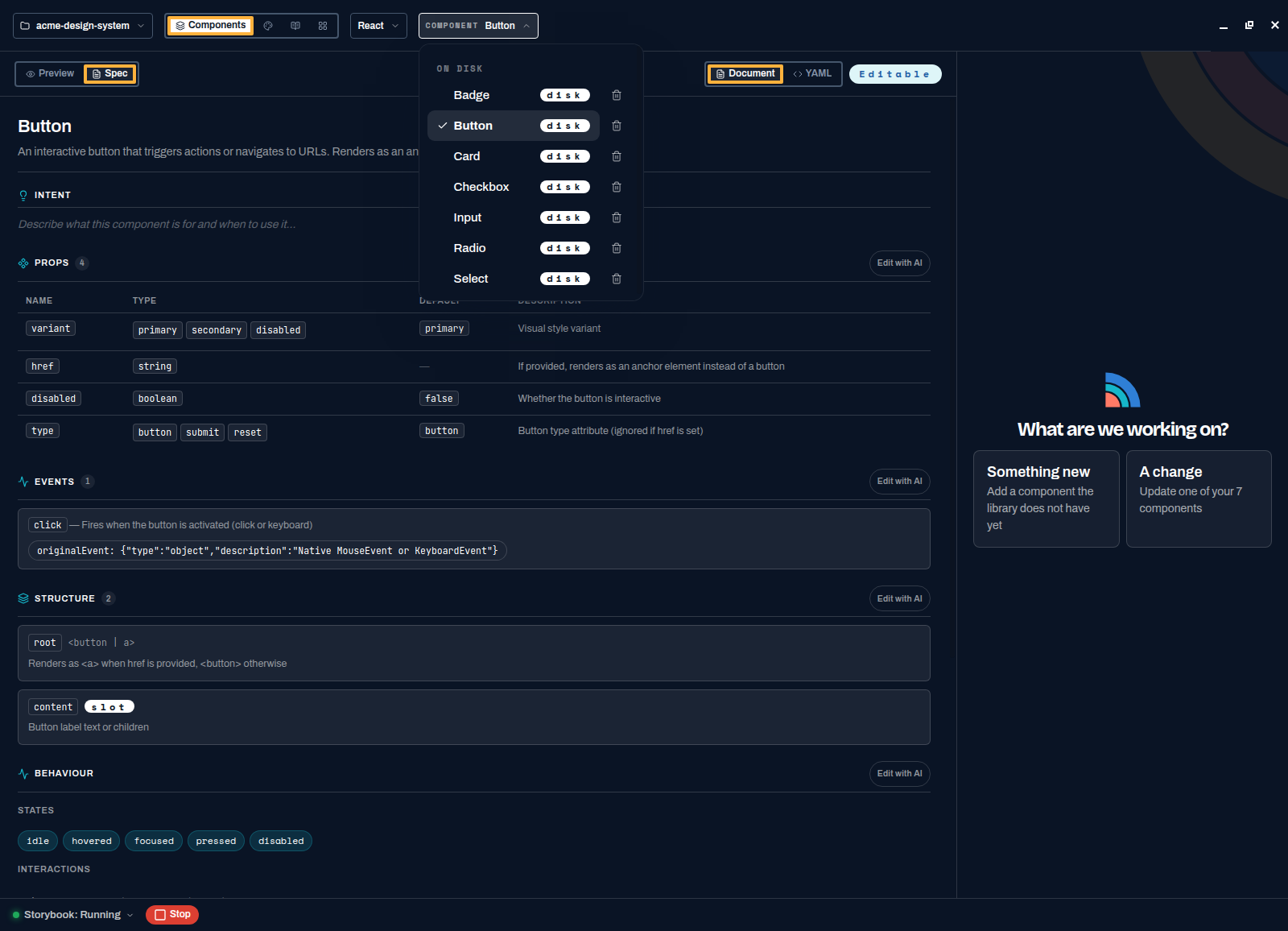This screenshot has height=931, width=1288.
Task: Choose Checkbox from the component list
Action: click(x=514, y=187)
